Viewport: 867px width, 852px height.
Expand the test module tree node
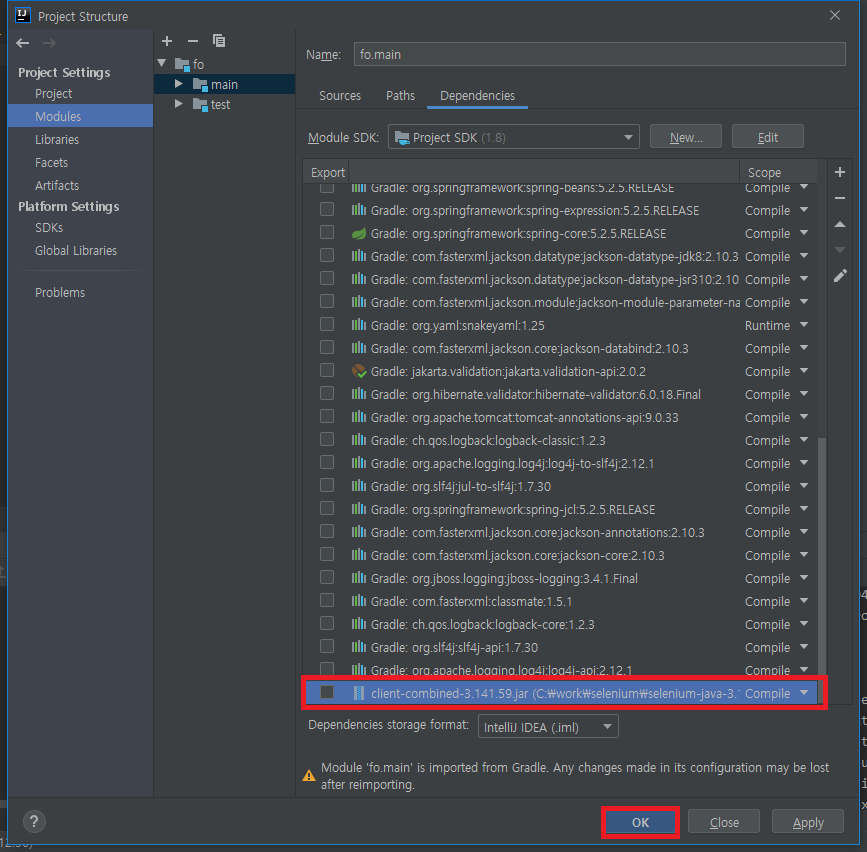point(179,104)
